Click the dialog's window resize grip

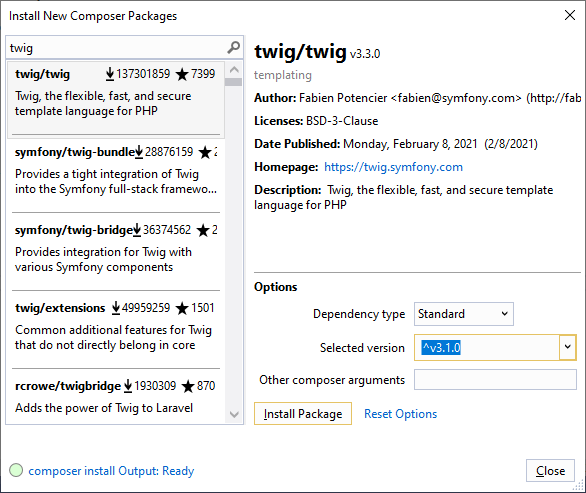coord(579,486)
